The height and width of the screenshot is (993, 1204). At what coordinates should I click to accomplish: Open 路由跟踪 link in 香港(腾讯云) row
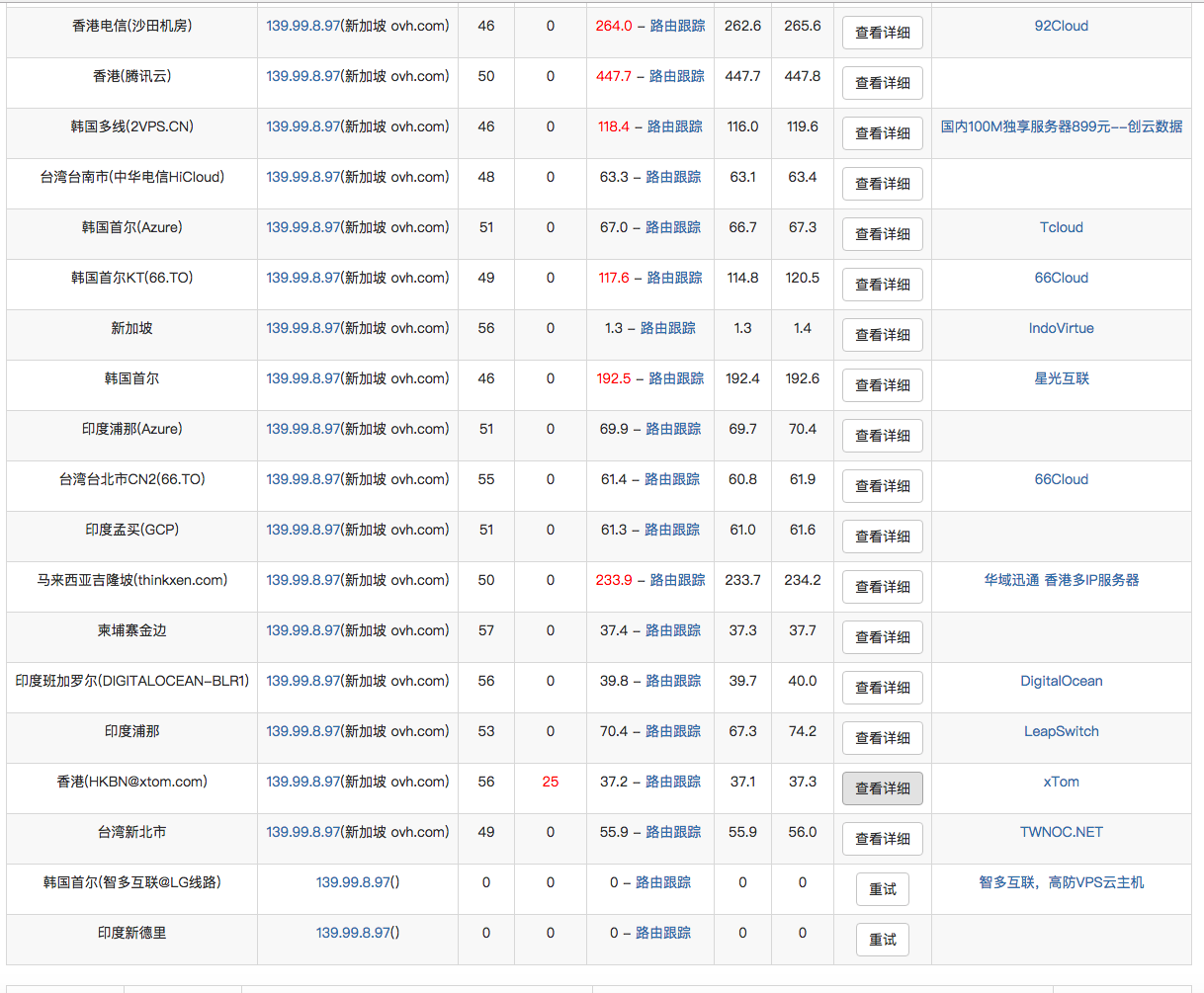676,76
